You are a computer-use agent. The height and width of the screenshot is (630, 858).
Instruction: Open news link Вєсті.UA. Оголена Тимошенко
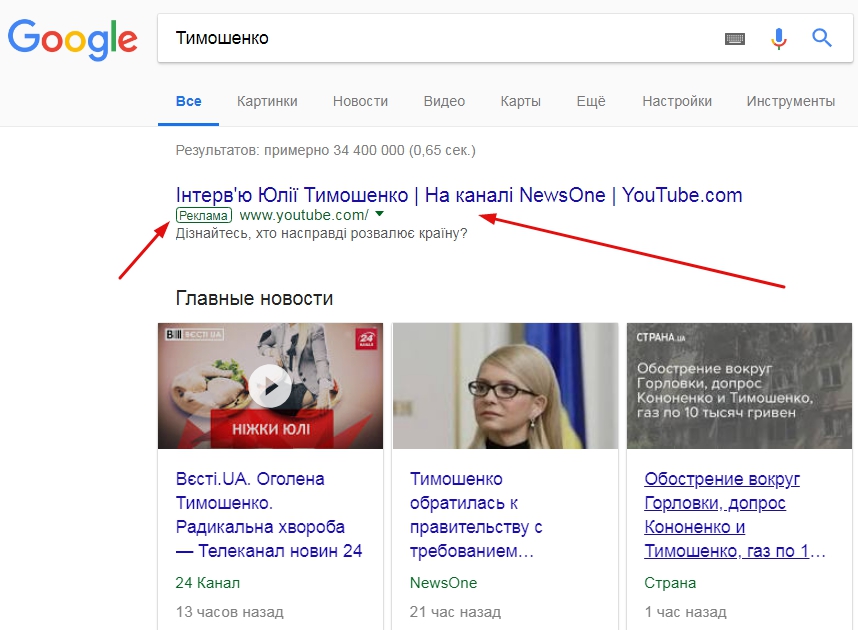269,515
